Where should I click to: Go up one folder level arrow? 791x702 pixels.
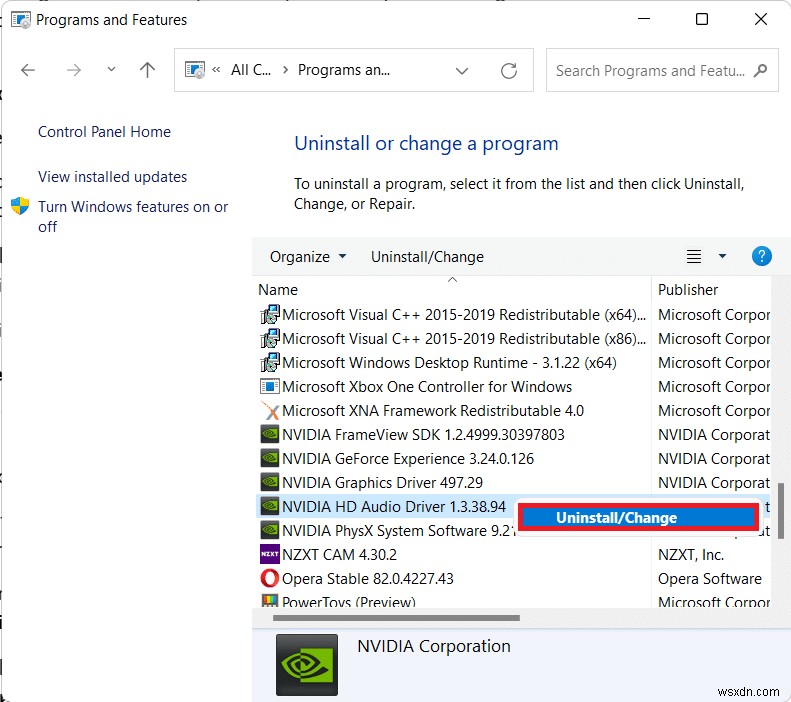pyautogui.click(x=147, y=70)
